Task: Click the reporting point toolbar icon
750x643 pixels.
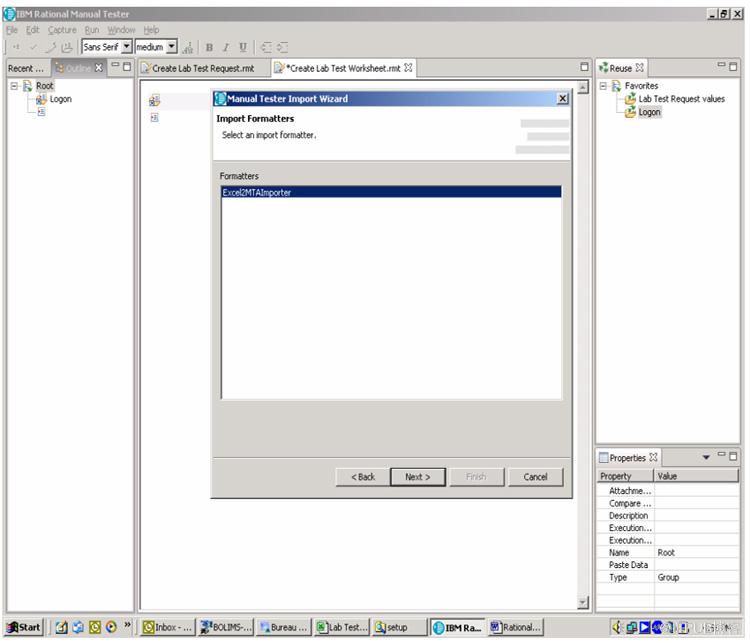Action: coord(50,47)
